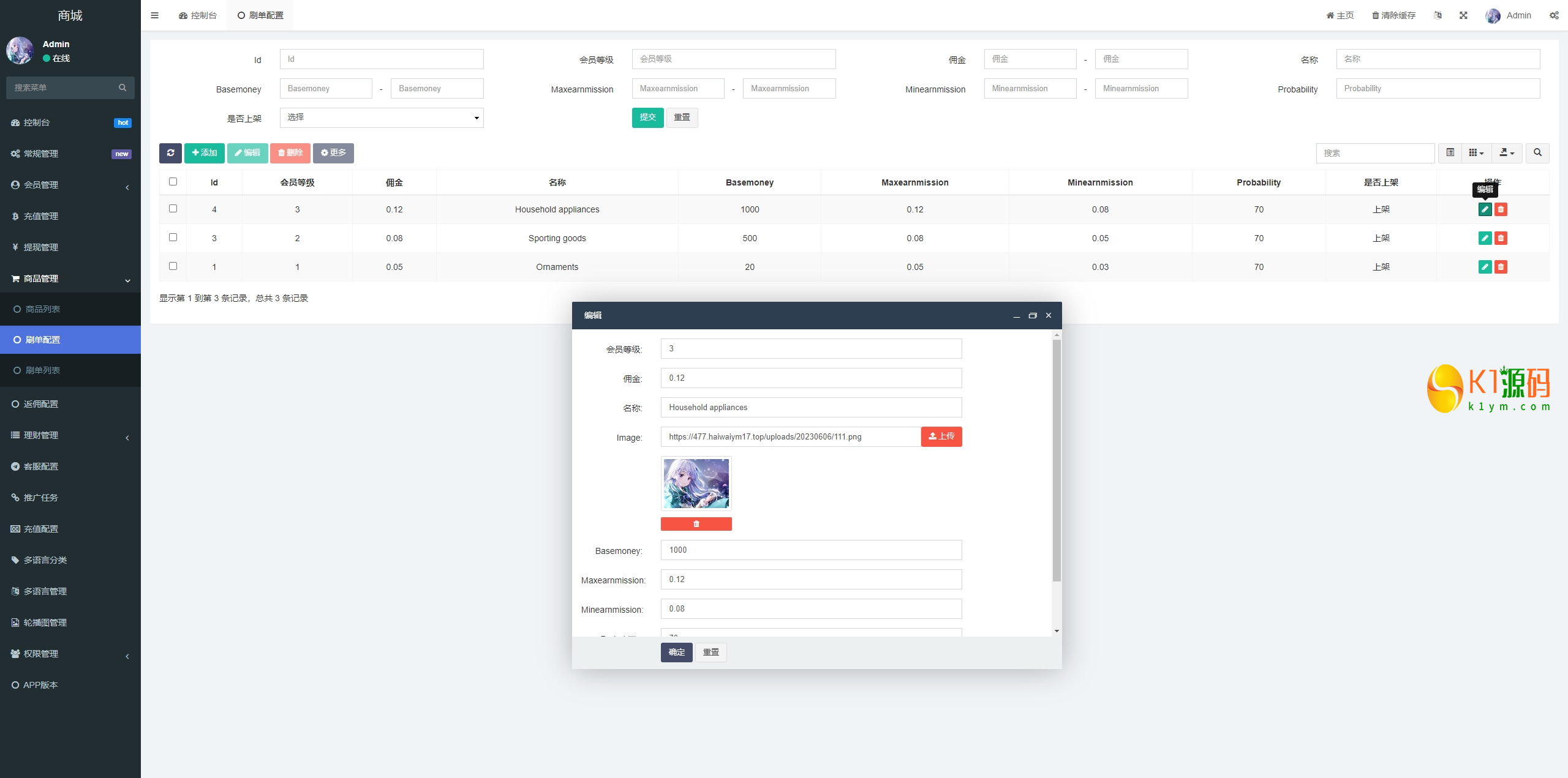Switch to the 控制台 tab
The width and height of the screenshot is (1568, 778).
pos(198,15)
